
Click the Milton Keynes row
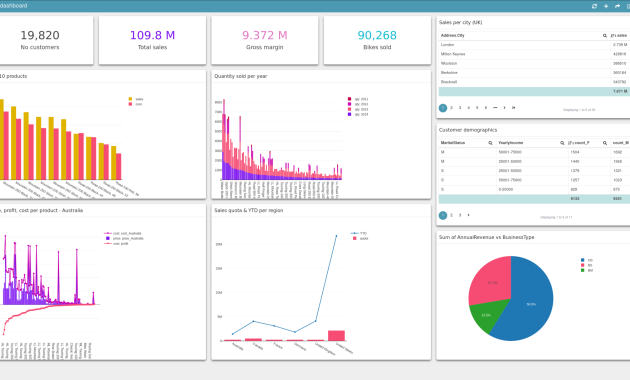[534, 54]
